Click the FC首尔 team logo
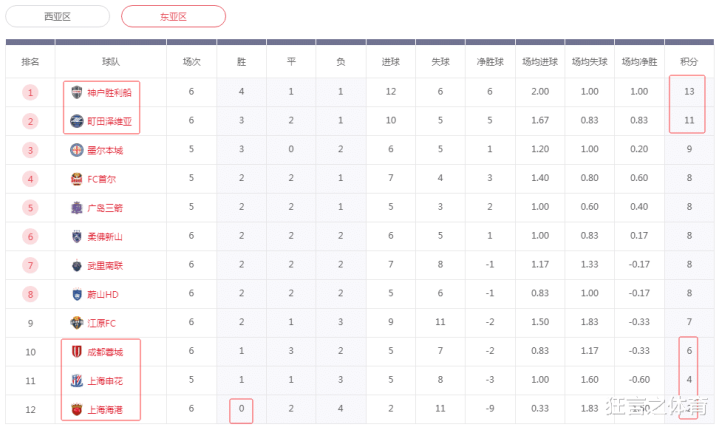Viewport: 719px width, 430px height. click(77, 179)
